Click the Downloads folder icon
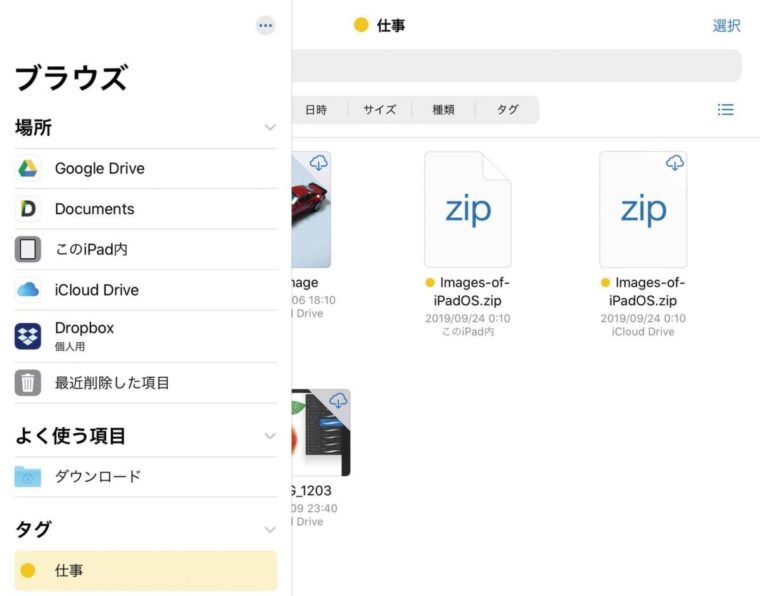This screenshot has height=596, width=760. point(28,476)
